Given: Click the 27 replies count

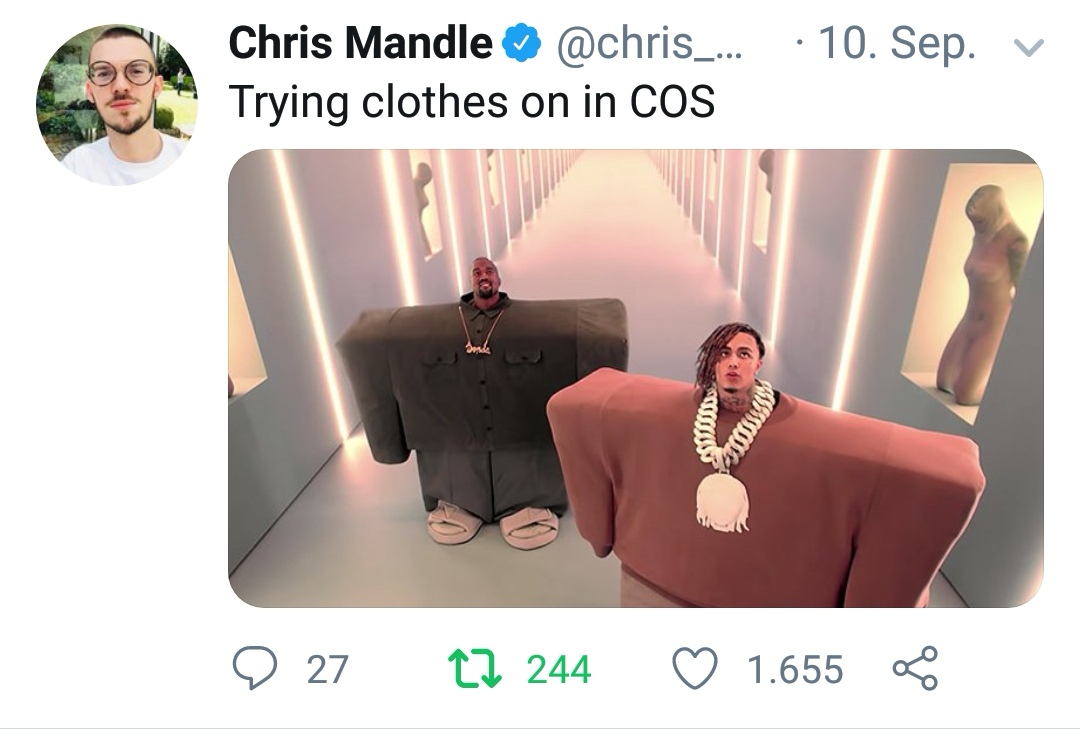Looking at the screenshot, I should coord(327,669).
